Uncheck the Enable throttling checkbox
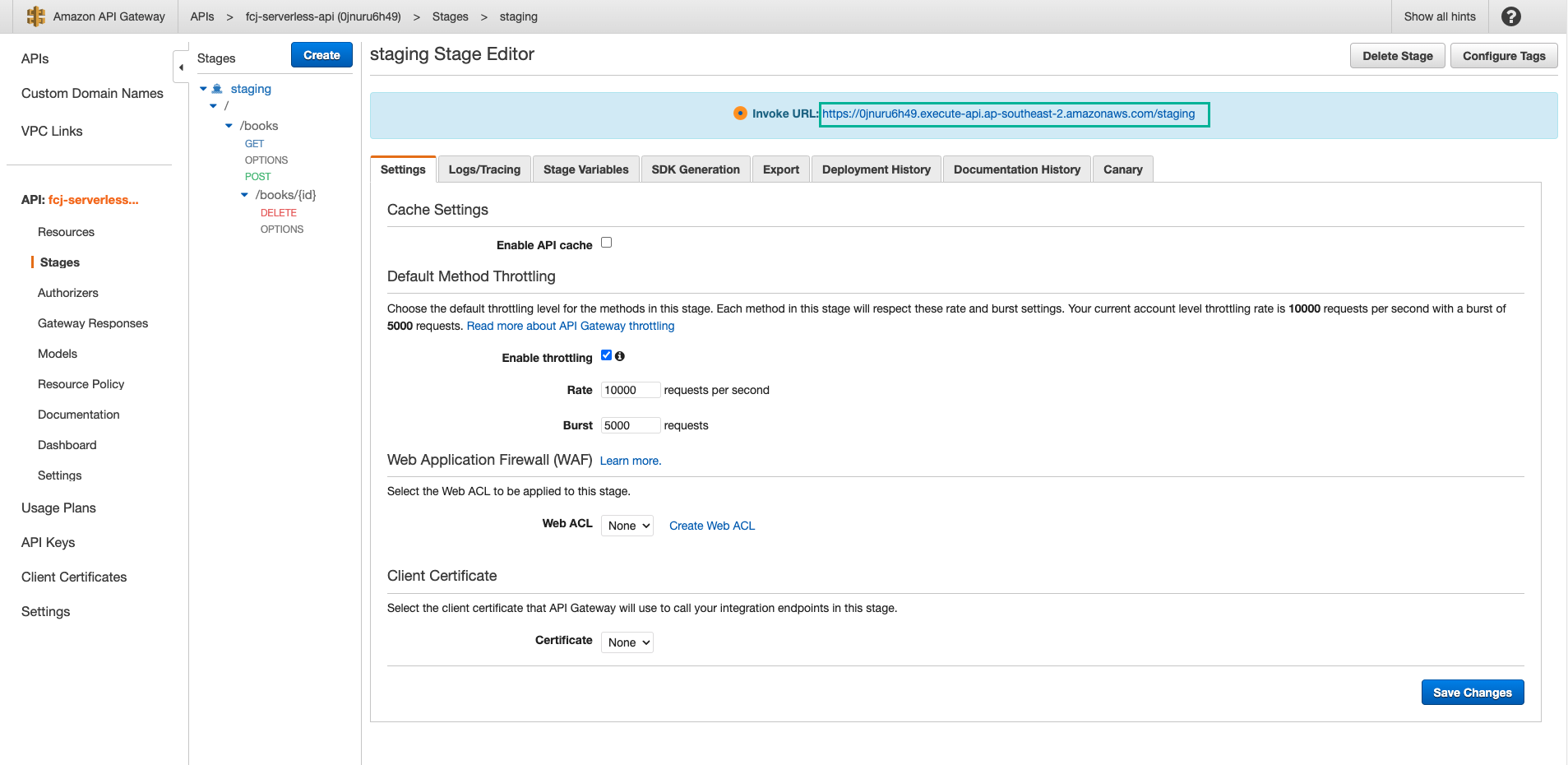The width and height of the screenshot is (1568, 765). coord(607,355)
